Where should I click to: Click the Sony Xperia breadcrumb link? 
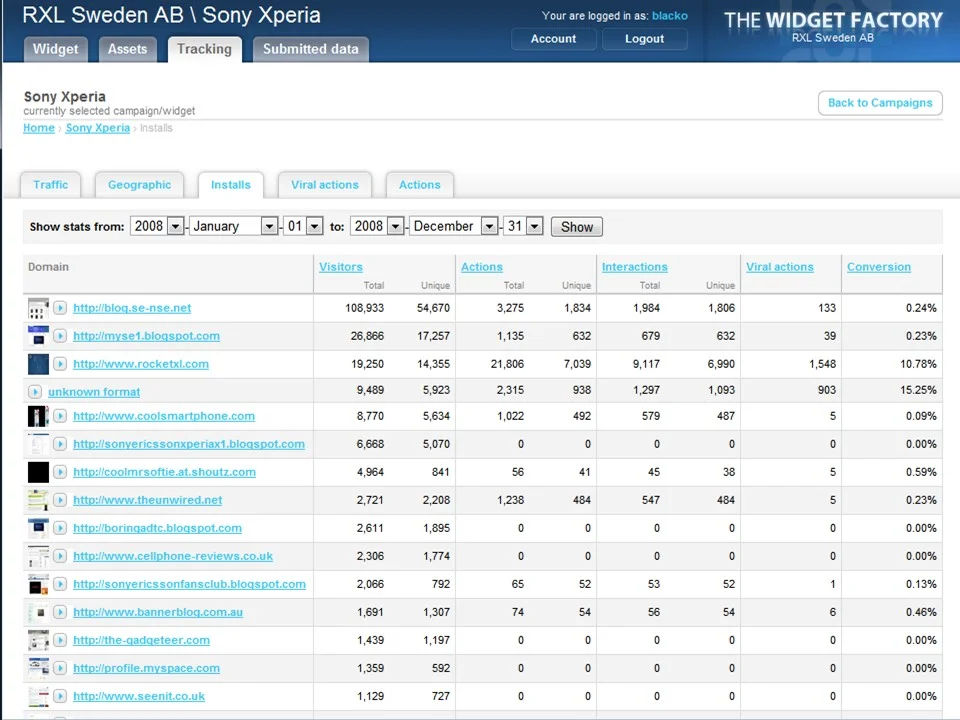(x=98, y=128)
